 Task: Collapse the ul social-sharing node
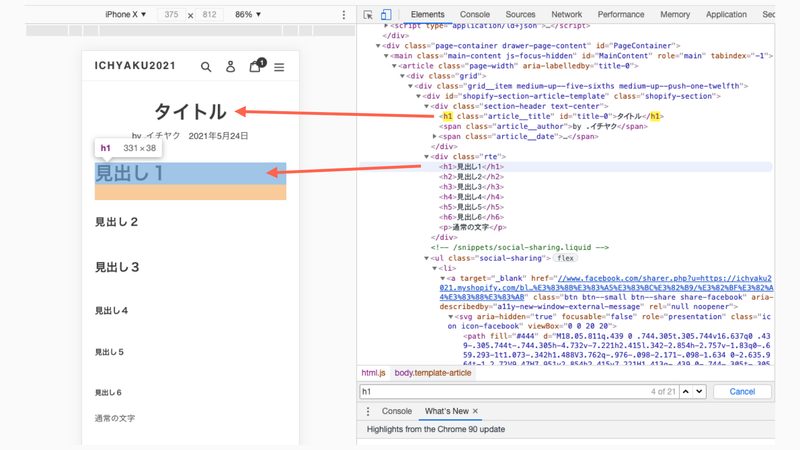click(427, 258)
